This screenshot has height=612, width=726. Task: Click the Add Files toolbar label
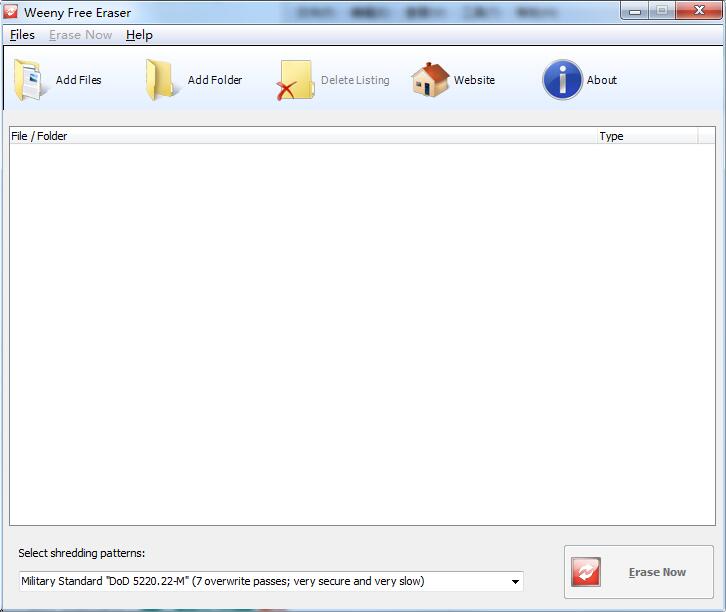79,80
